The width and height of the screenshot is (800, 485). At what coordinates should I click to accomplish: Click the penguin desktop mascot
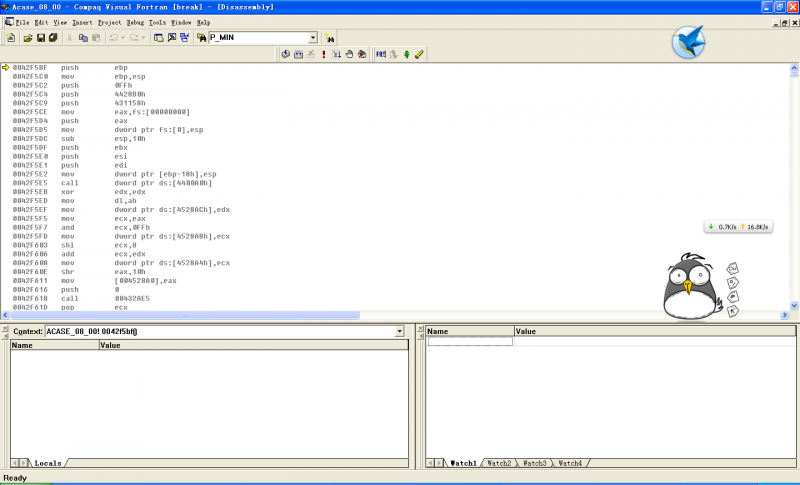[693, 287]
